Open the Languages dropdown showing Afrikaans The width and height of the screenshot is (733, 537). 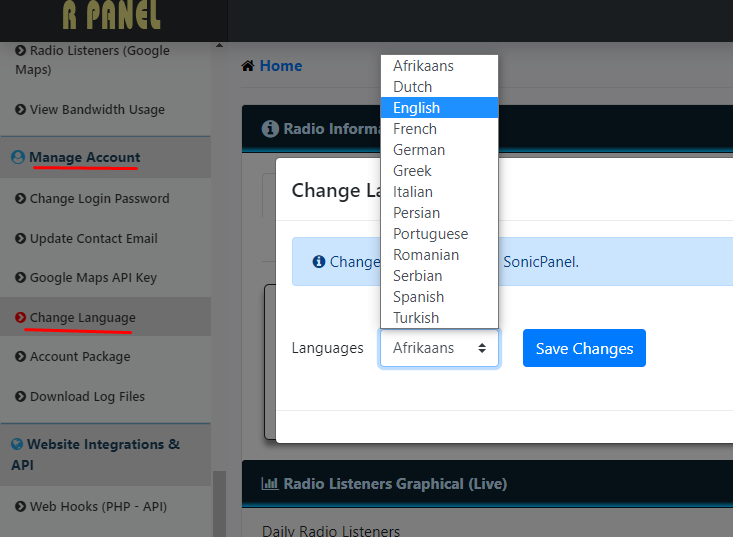[x=439, y=348]
